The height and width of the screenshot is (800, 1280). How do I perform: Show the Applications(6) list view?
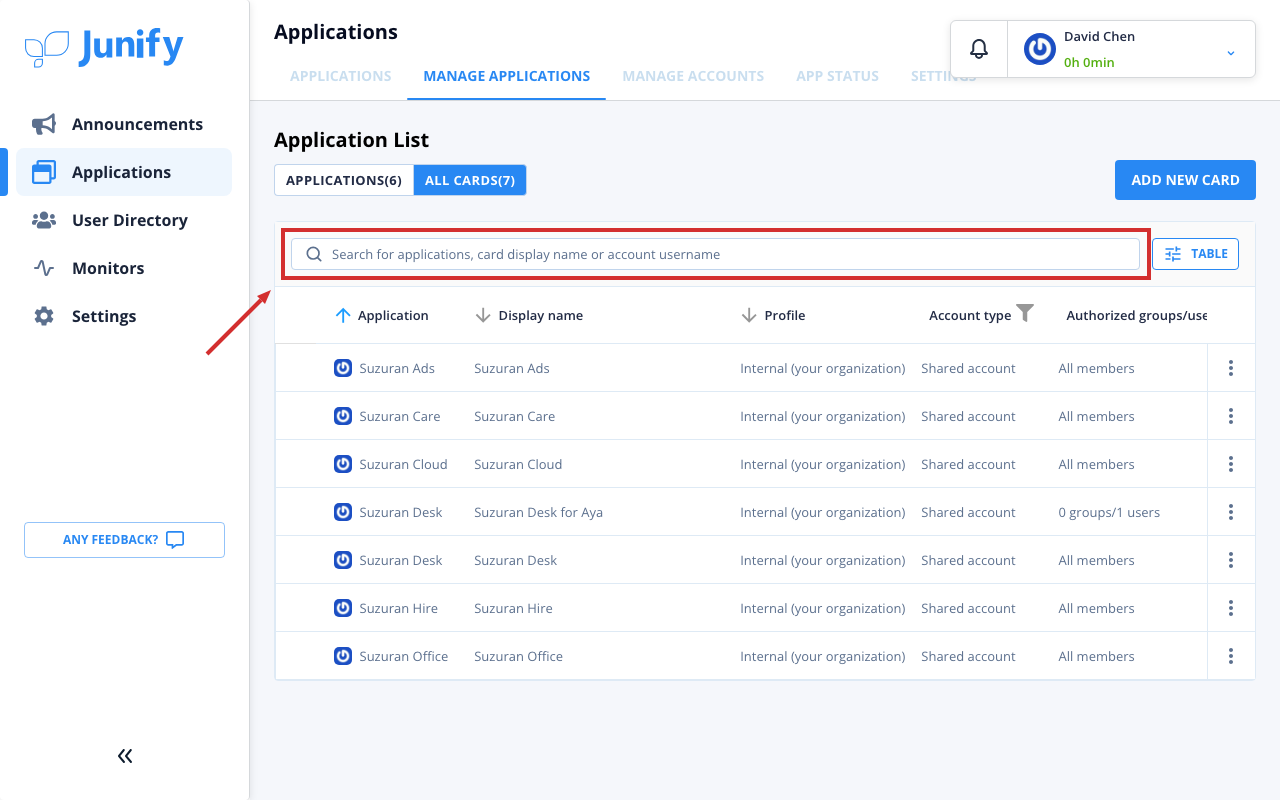click(344, 180)
